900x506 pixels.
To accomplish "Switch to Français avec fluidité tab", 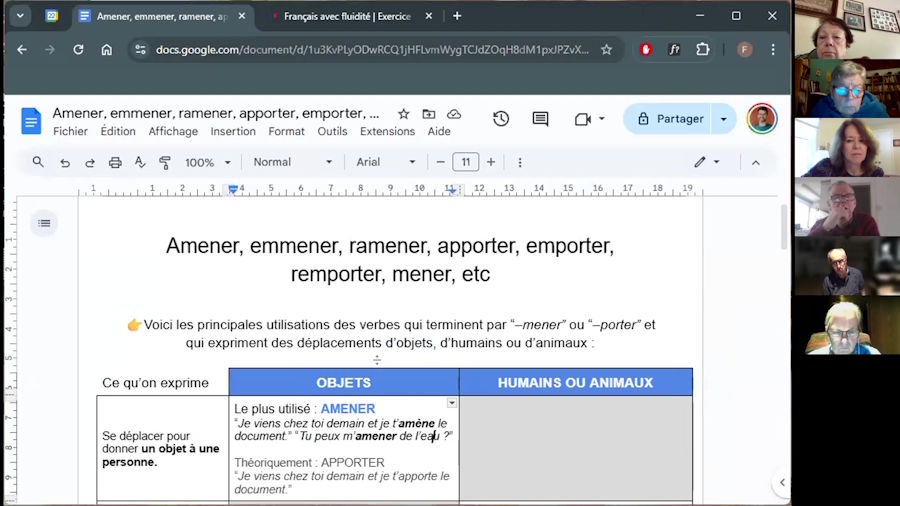I will tap(346, 16).
